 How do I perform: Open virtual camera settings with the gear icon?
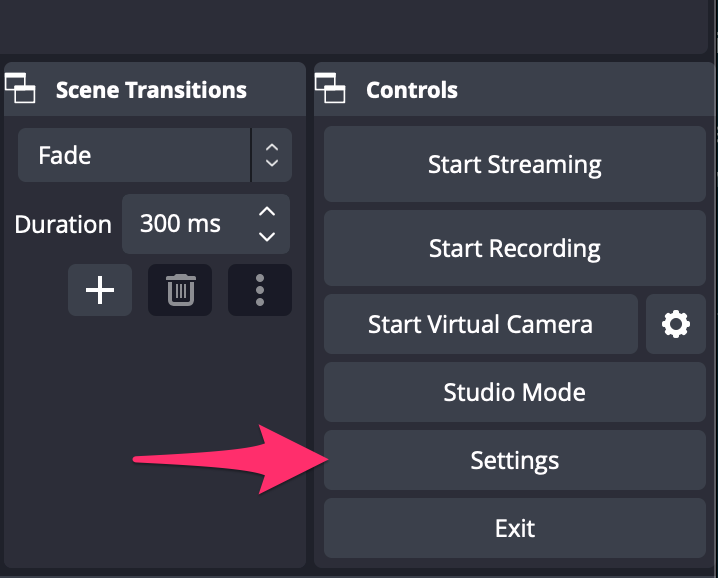coord(675,324)
